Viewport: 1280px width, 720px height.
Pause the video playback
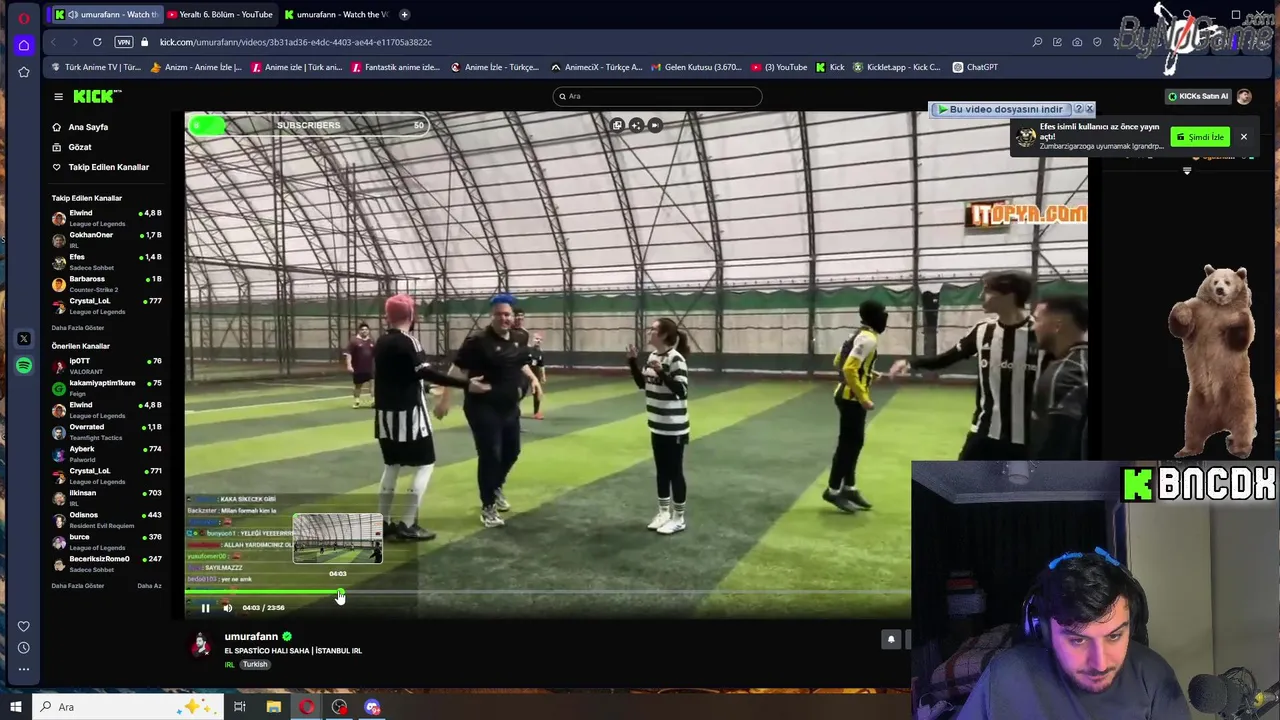coord(205,608)
